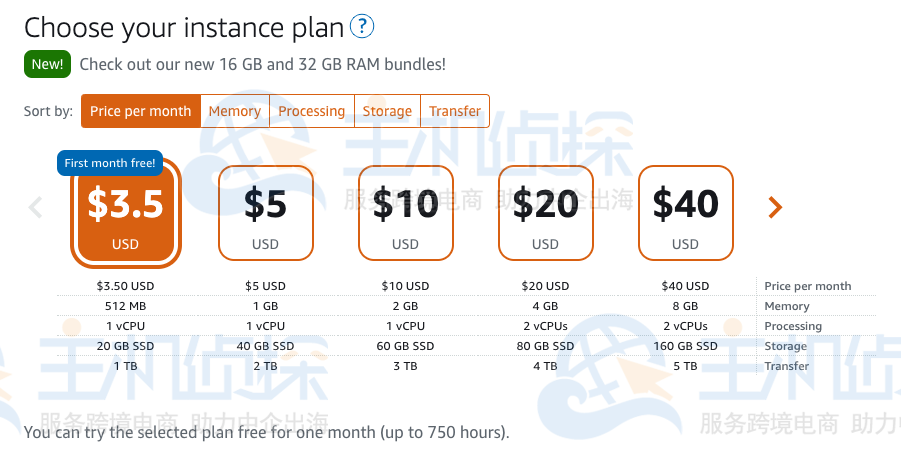Pick the $10 USD plan card
This screenshot has height=467, width=901.
(406, 213)
